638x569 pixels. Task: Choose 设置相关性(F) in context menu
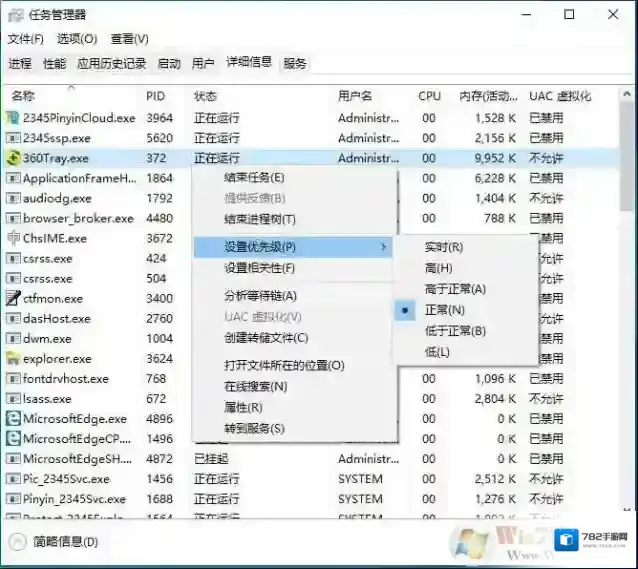[260, 268]
